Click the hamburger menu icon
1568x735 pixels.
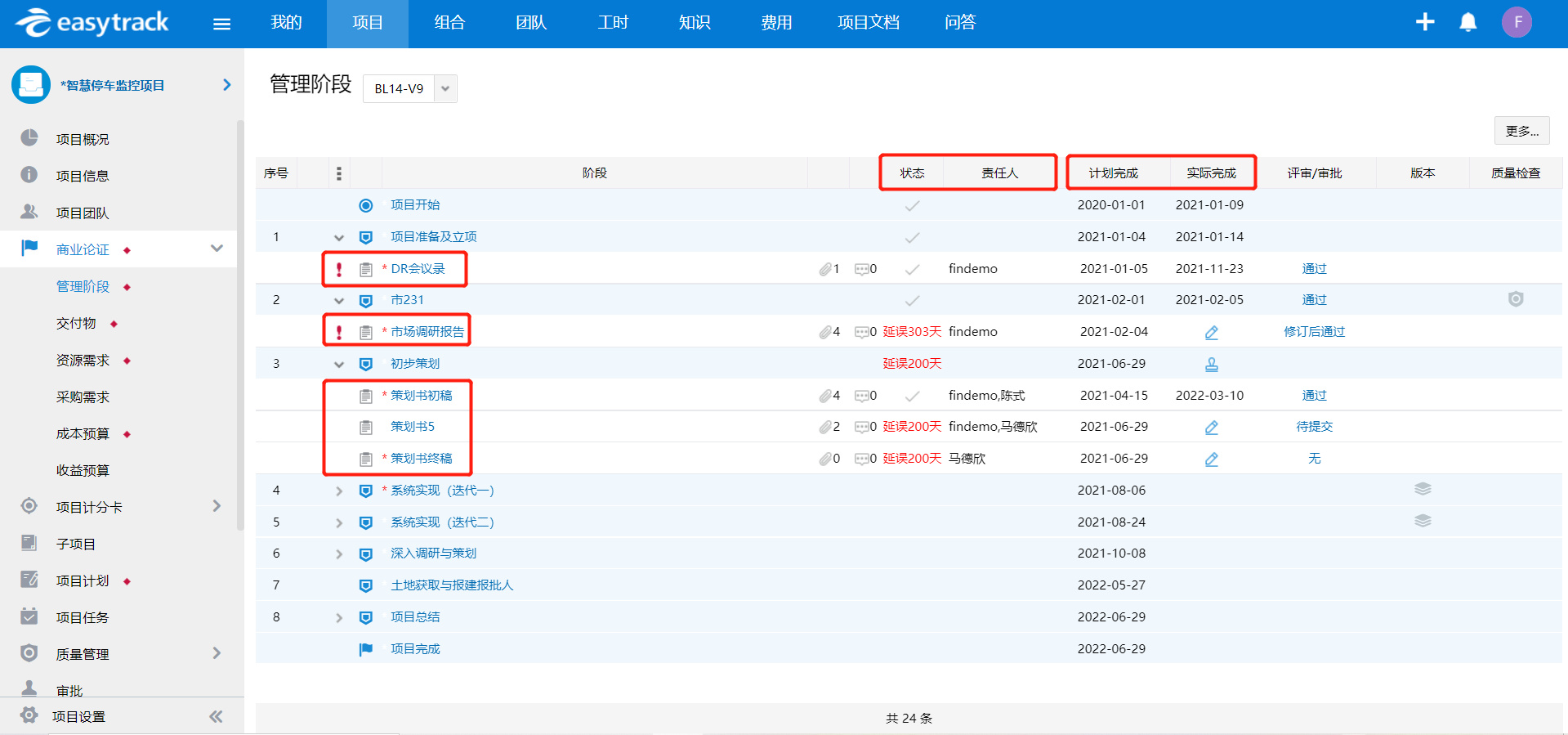pyautogui.click(x=221, y=24)
